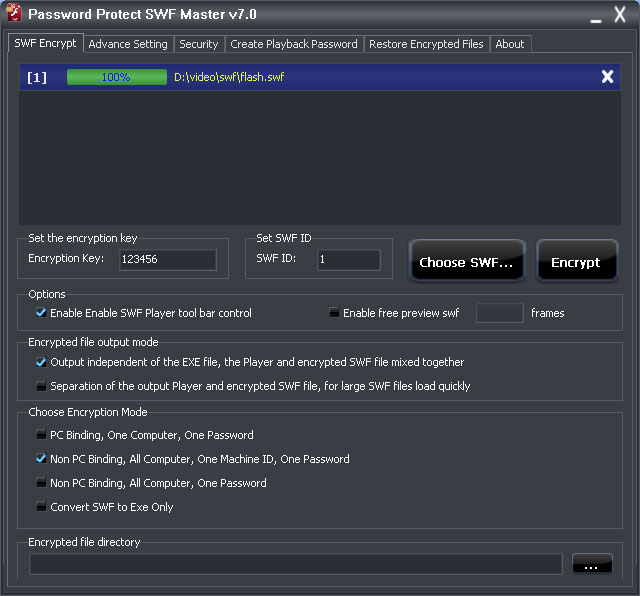Select Non PC Binding with Machine ID
This screenshot has height=596, width=640.
click(x=41, y=459)
